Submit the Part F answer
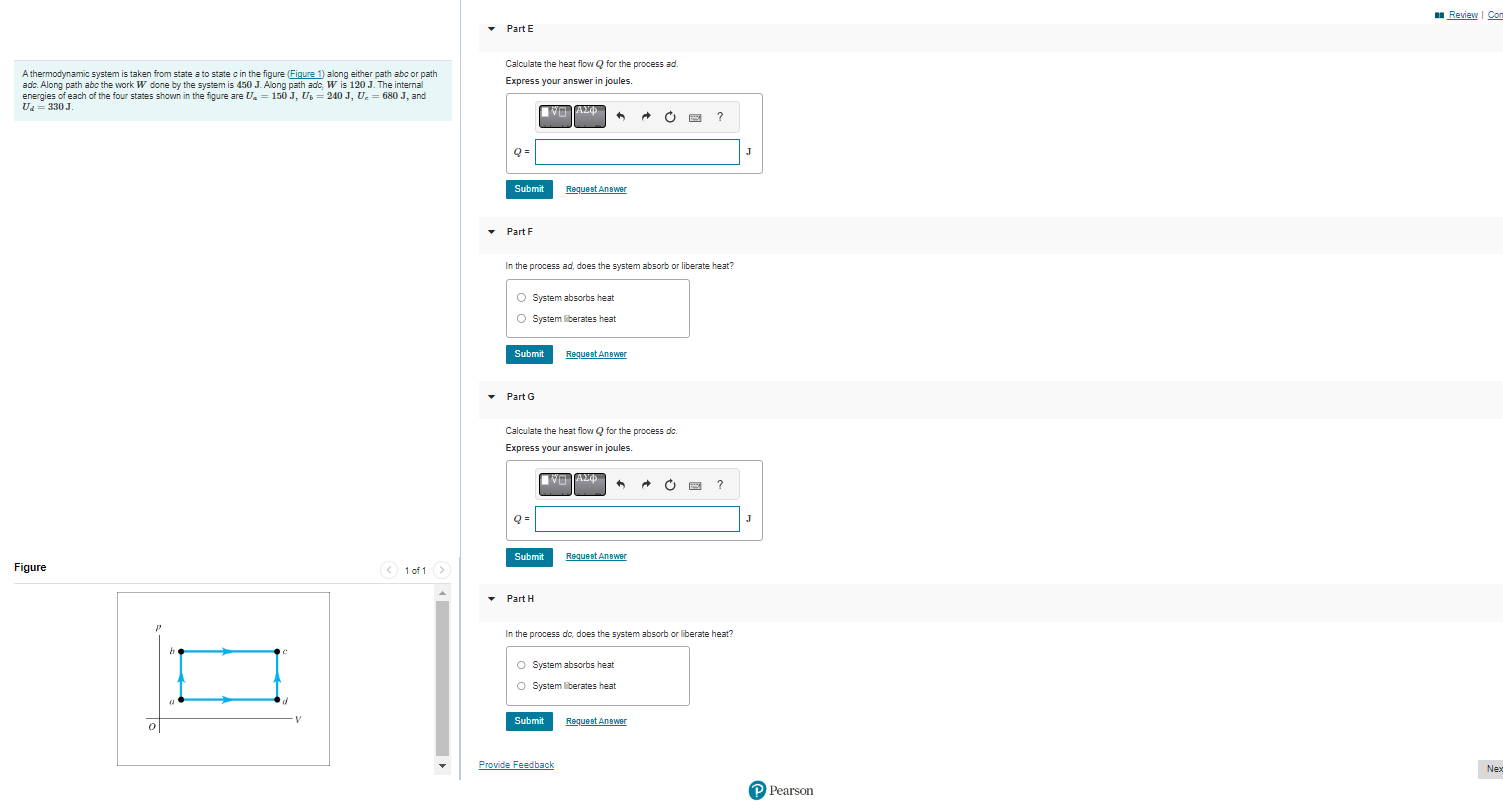Screen dimensions: 1503x808 529,354
